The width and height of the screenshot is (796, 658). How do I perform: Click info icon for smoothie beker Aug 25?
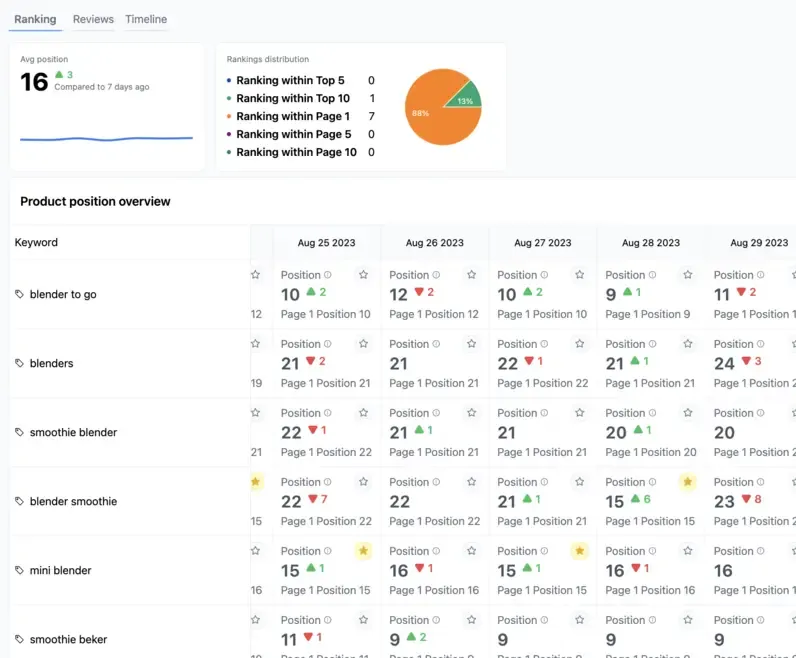328,620
